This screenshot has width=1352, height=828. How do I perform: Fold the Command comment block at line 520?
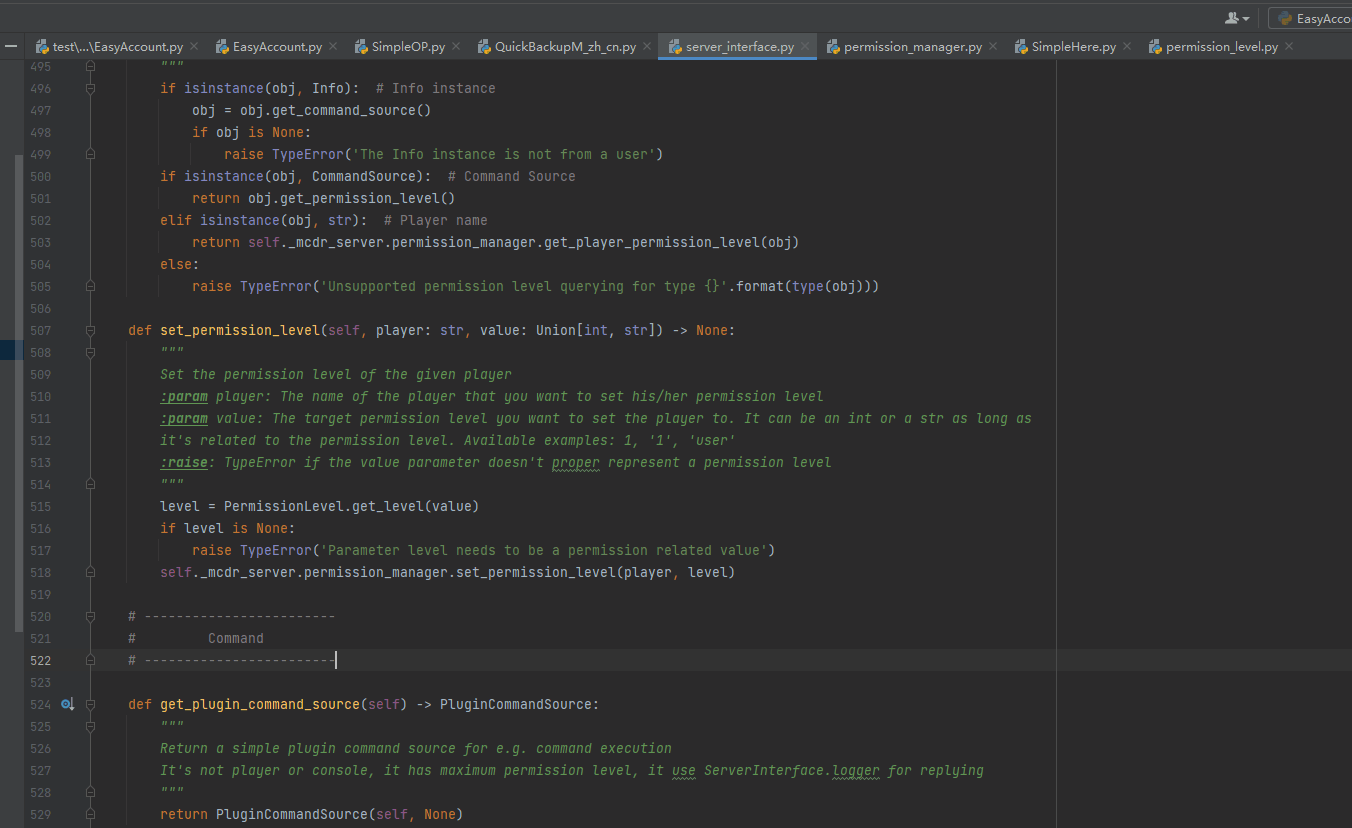[90, 616]
